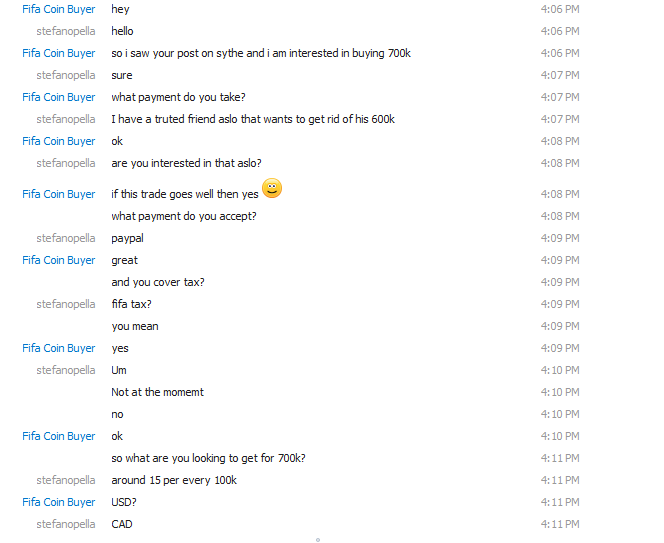Image resolution: width=664 pixels, height=543 pixels.
Task: Click the smiley face emoticon
Action: click(272, 188)
